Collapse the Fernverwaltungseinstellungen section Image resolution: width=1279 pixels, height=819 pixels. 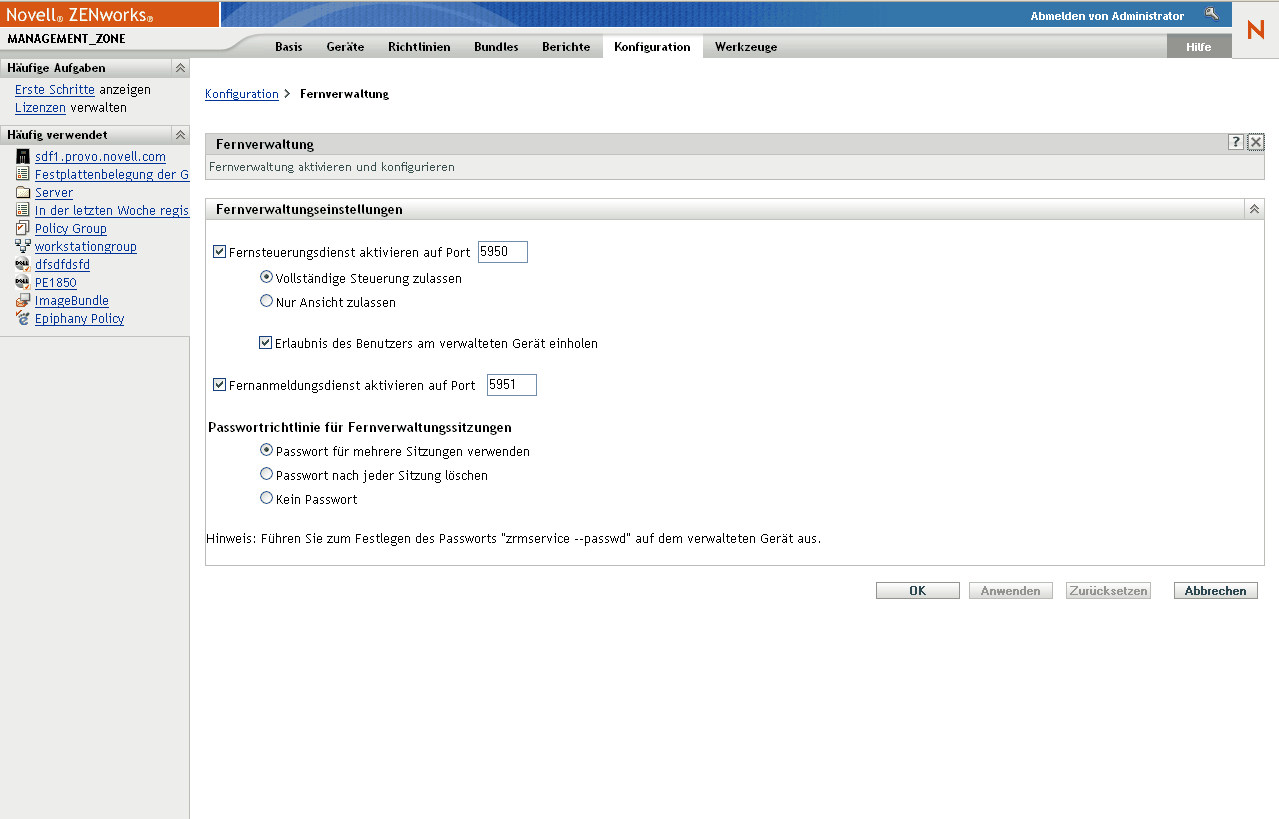click(1255, 209)
